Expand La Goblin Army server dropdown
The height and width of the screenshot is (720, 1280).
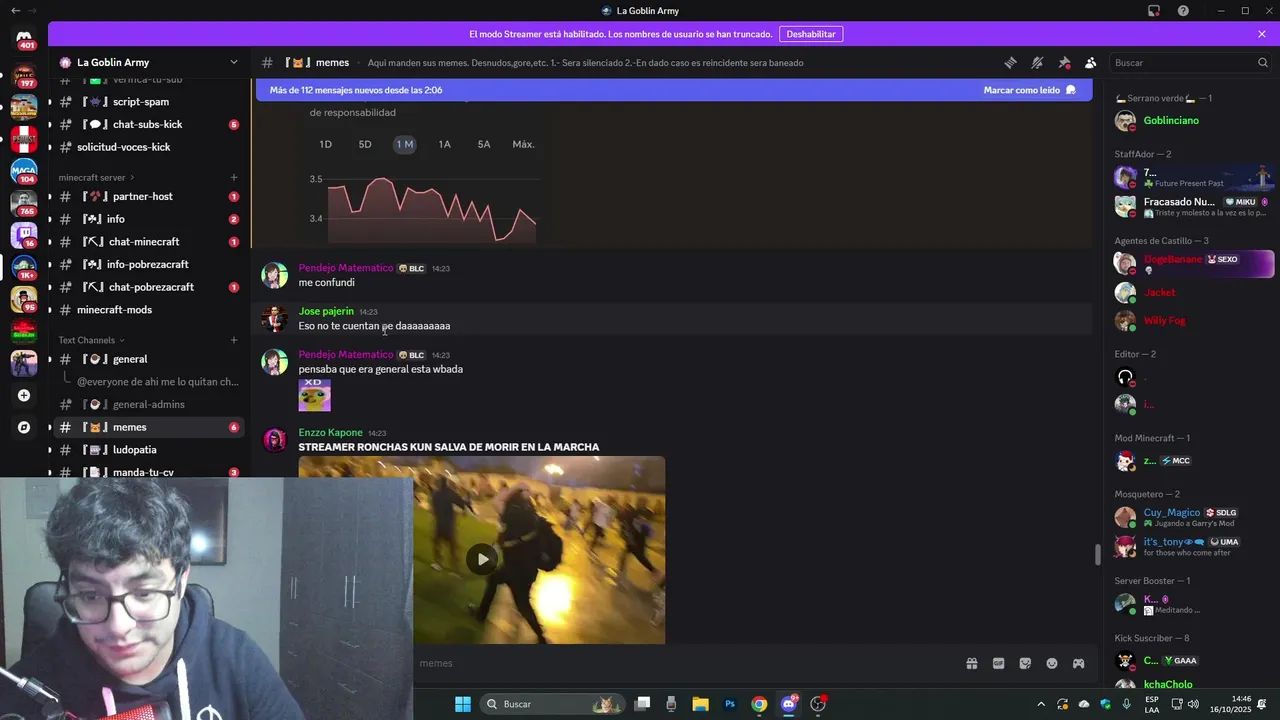coord(234,62)
